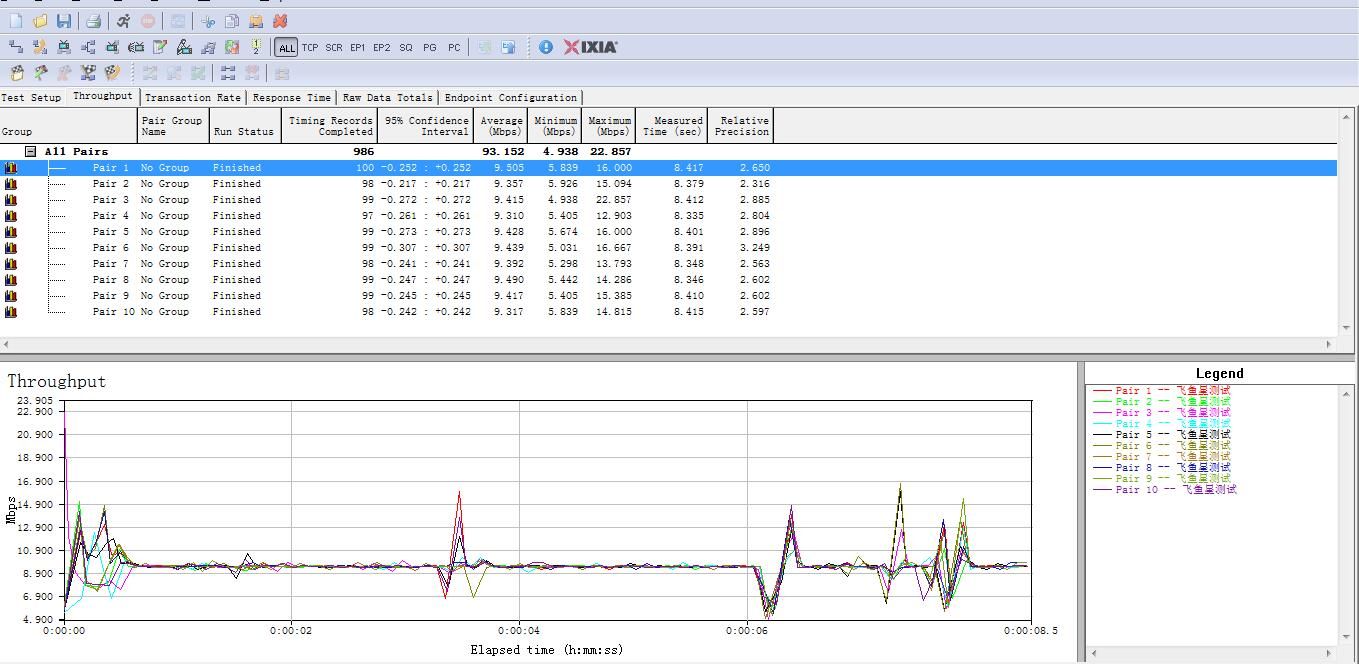Click the export icon beside the info icon

[x=508, y=47]
